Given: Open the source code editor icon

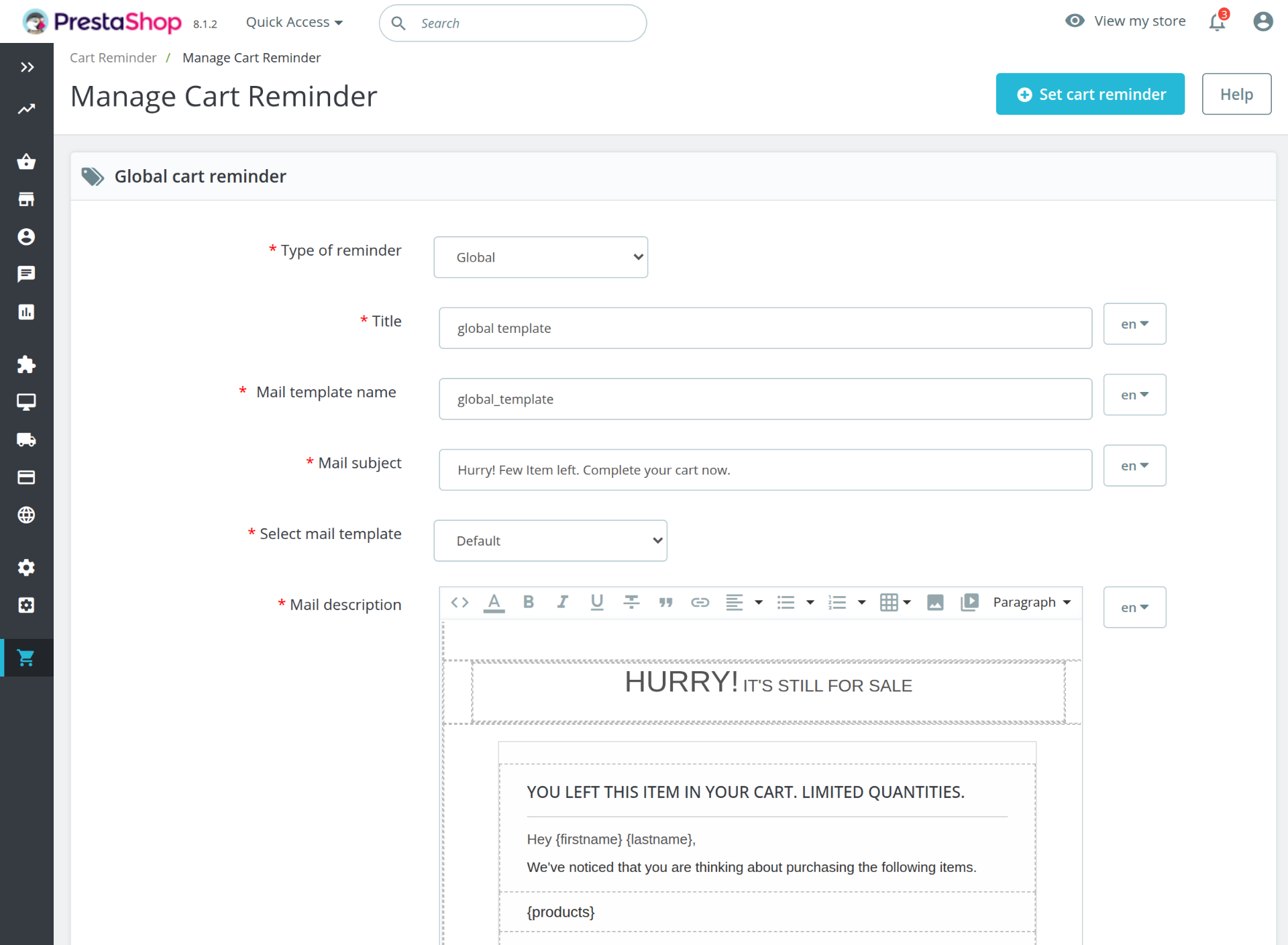Looking at the screenshot, I should (460, 602).
